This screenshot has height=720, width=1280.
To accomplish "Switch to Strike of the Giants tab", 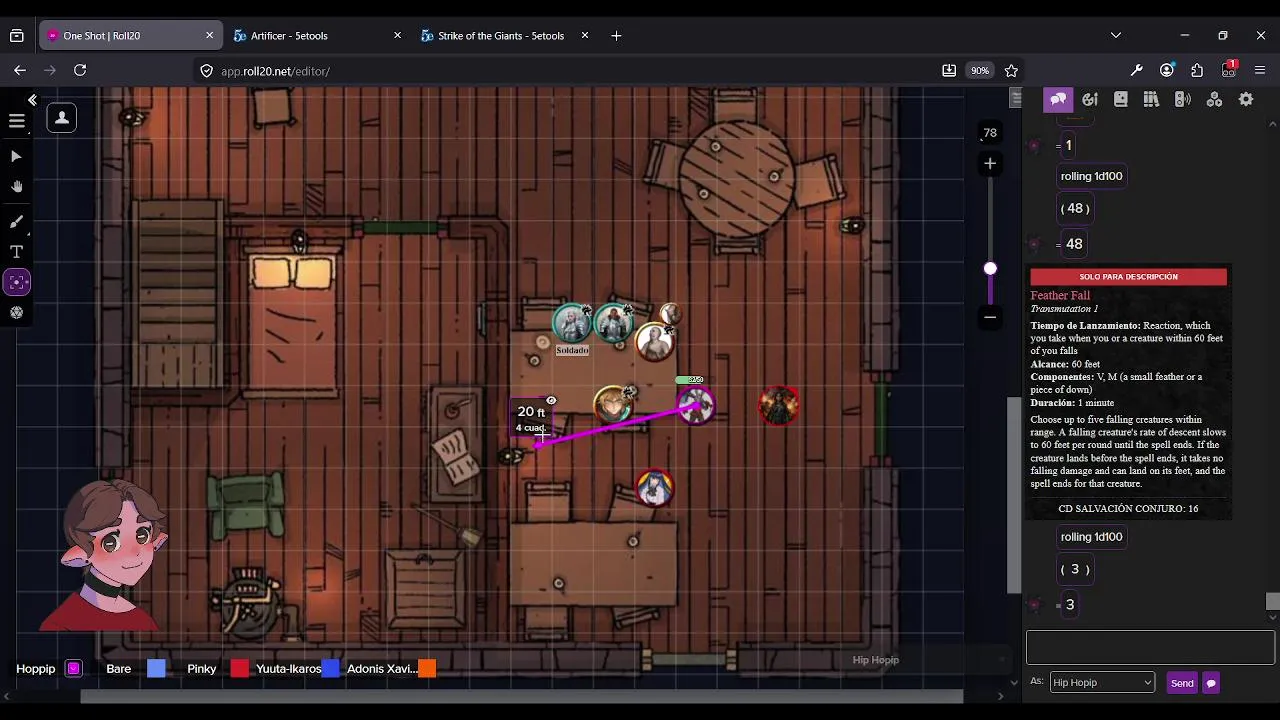I will pos(503,35).
